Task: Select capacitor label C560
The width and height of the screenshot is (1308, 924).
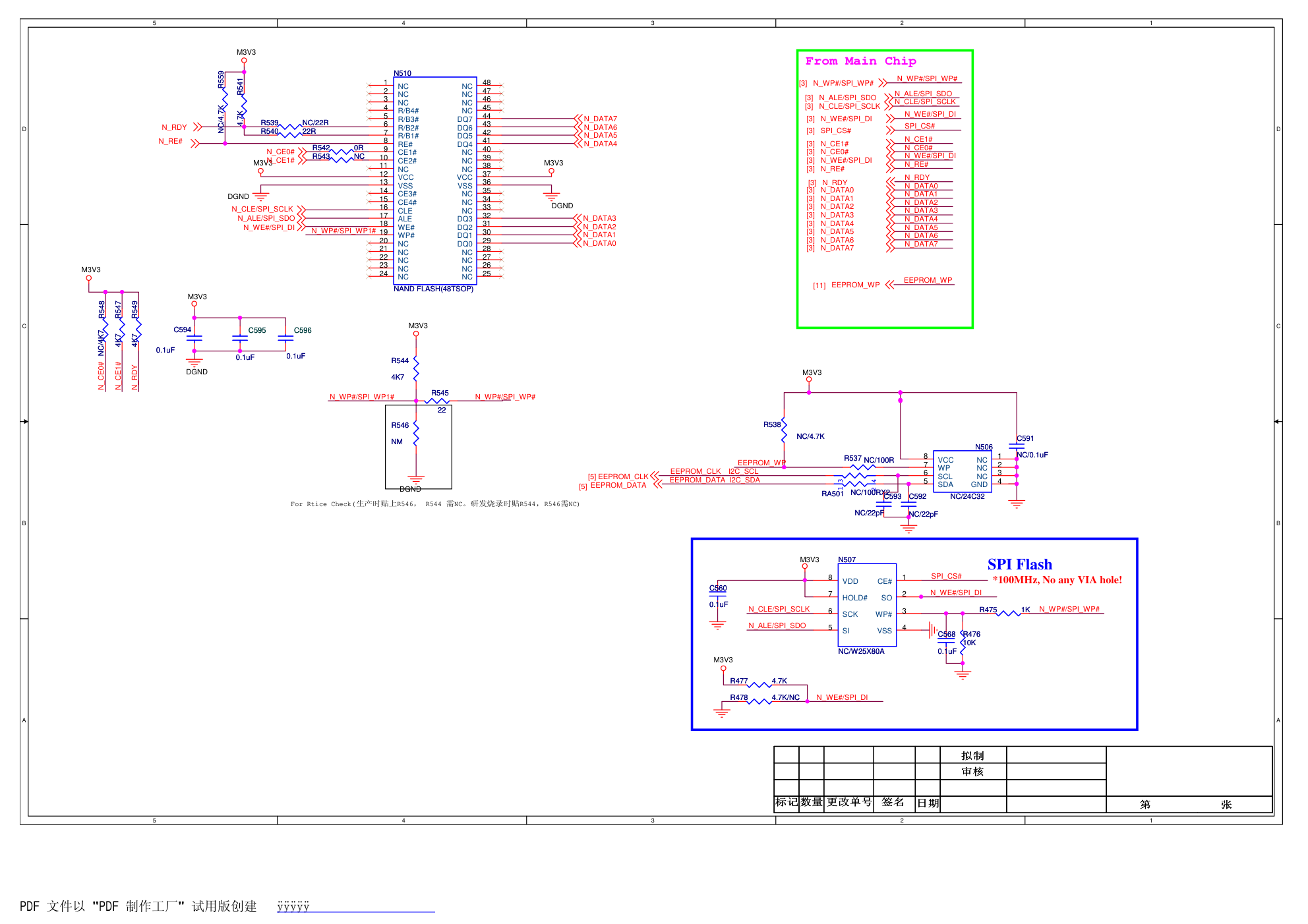Action: tap(718, 588)
